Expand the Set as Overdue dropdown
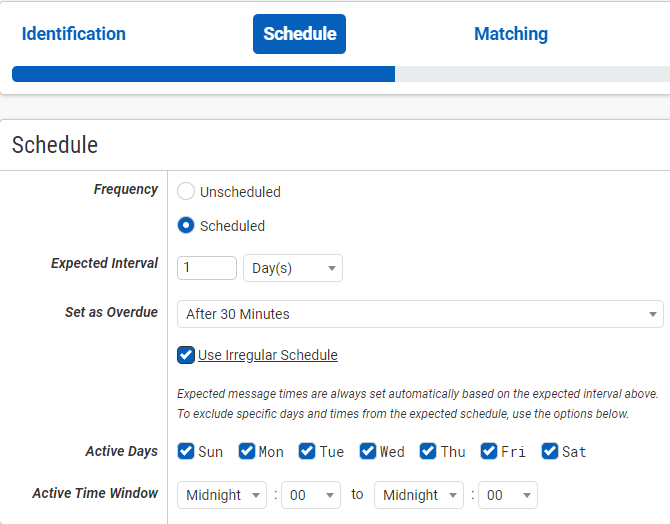 click(420, 314)
